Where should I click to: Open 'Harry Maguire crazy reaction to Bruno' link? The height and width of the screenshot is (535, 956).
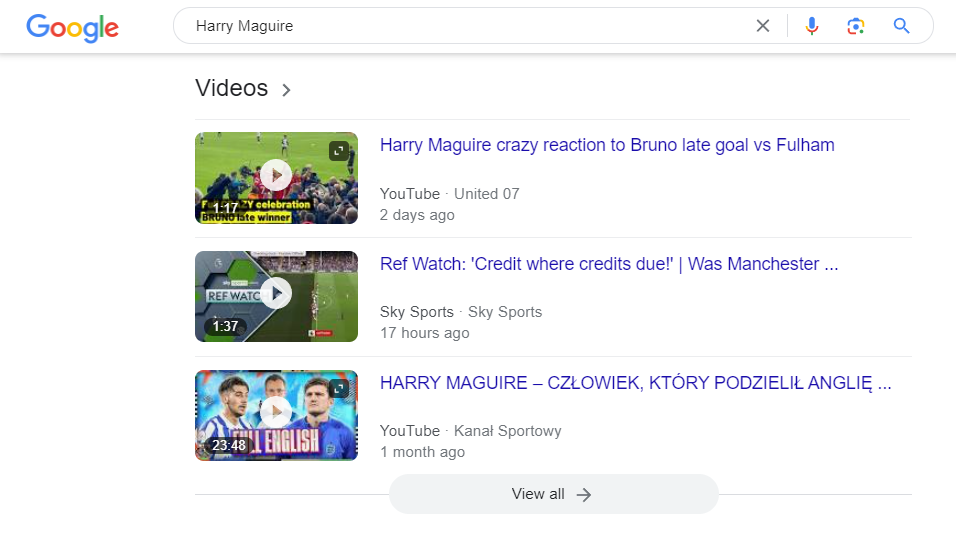click(607, 145)
